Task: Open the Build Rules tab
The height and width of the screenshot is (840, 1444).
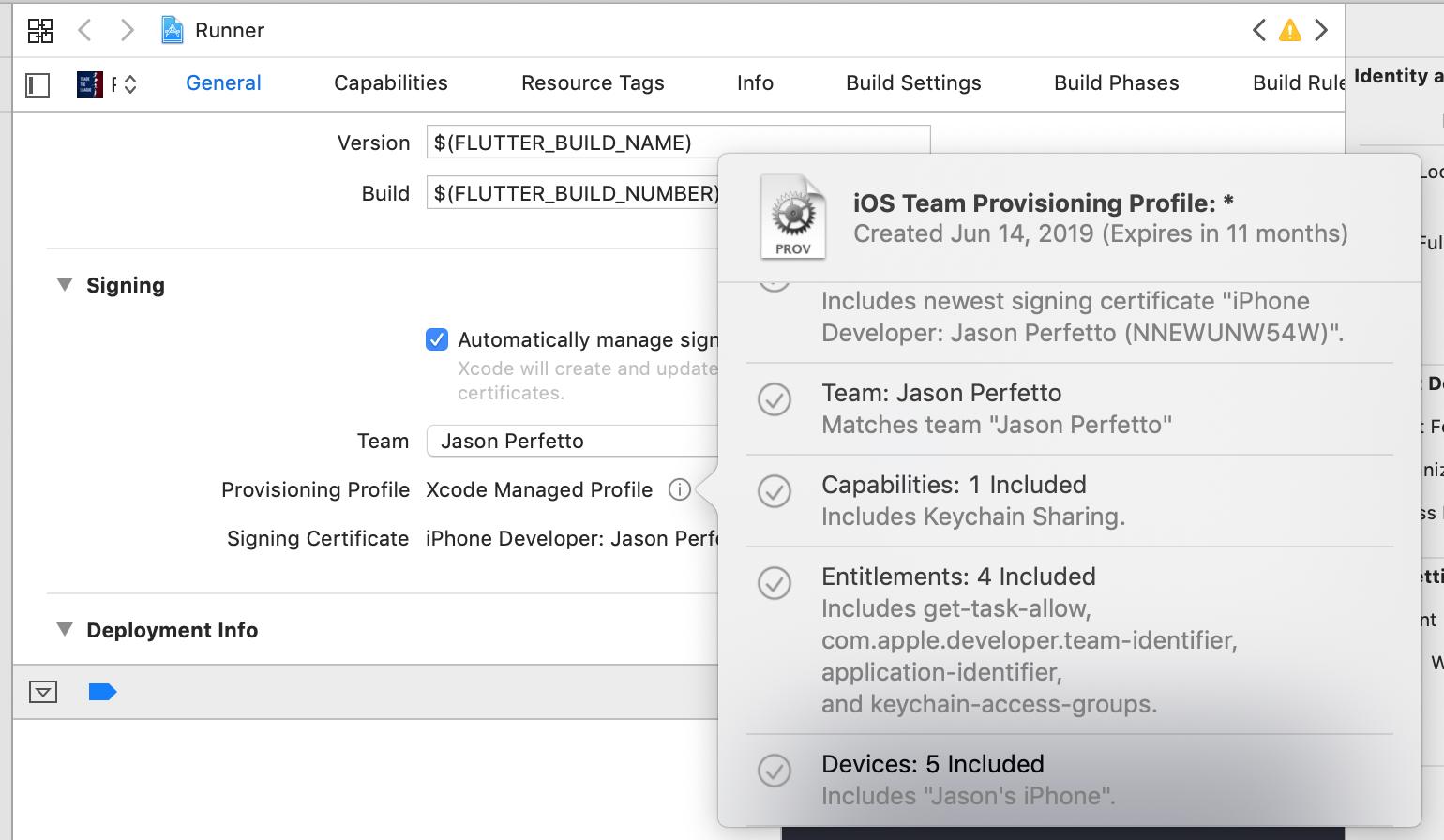Action: coord(1299,82)
